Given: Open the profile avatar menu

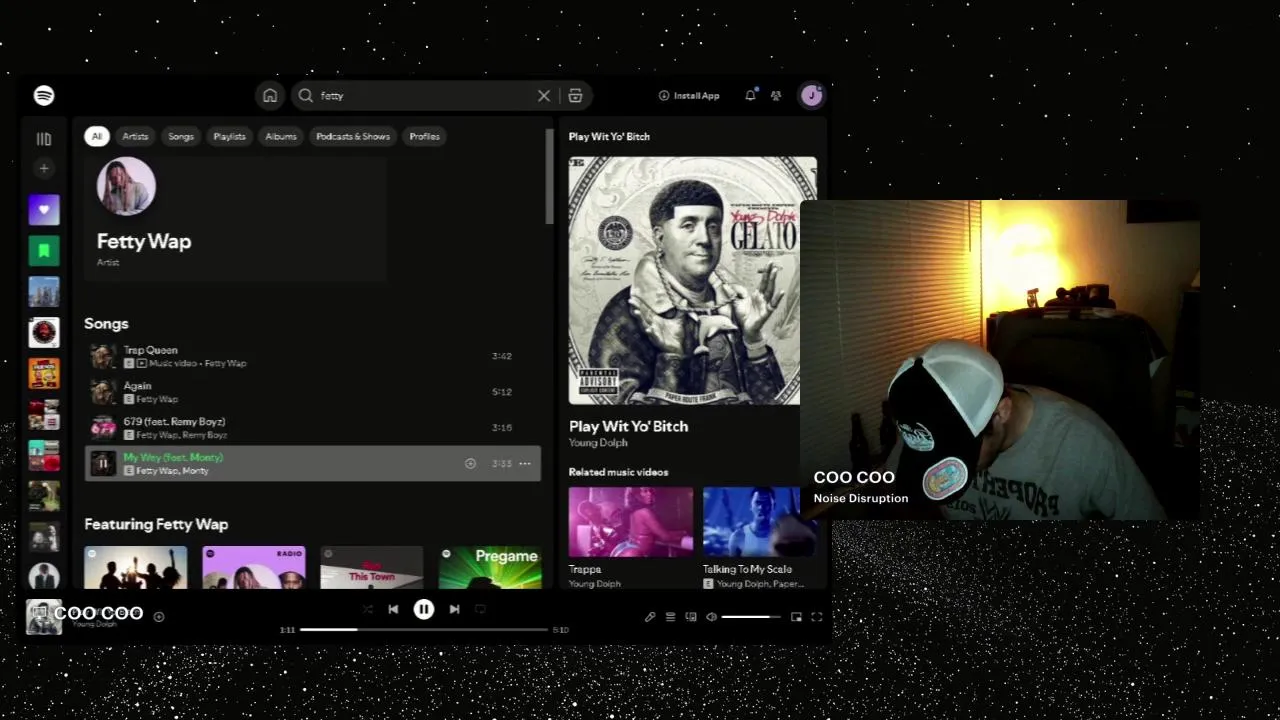Looking at the screenshot, I should (x=811, y=95).
